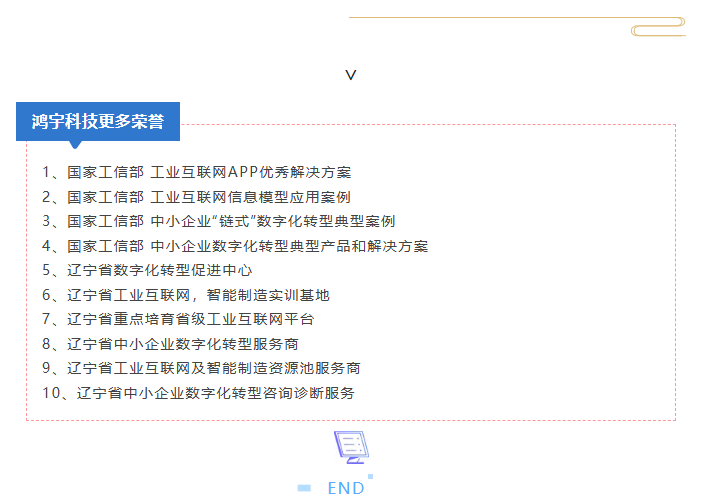Image resolution: width=705 pixels, height=501 pixels.
Task: Expand the down chevron above the honors box
Action: coord(351,76)
